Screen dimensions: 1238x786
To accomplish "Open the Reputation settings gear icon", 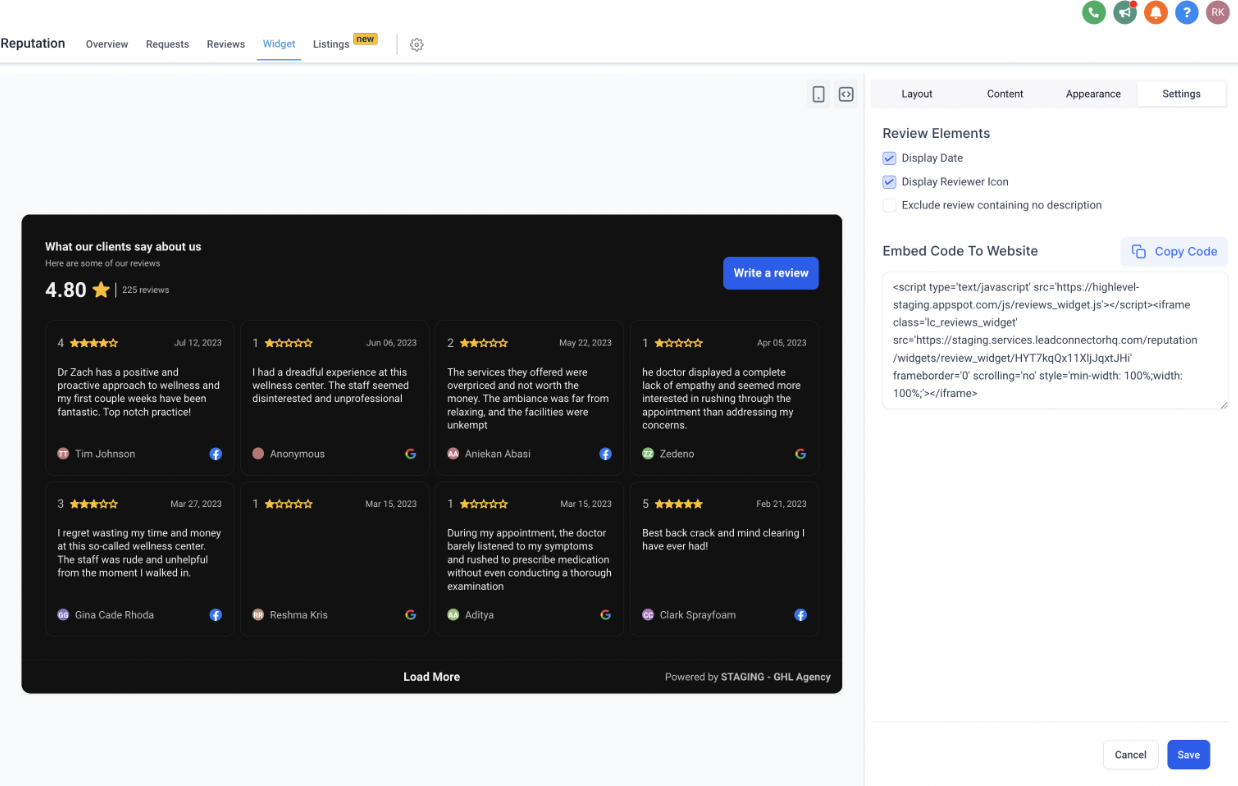I will click(x=417, y=44).
